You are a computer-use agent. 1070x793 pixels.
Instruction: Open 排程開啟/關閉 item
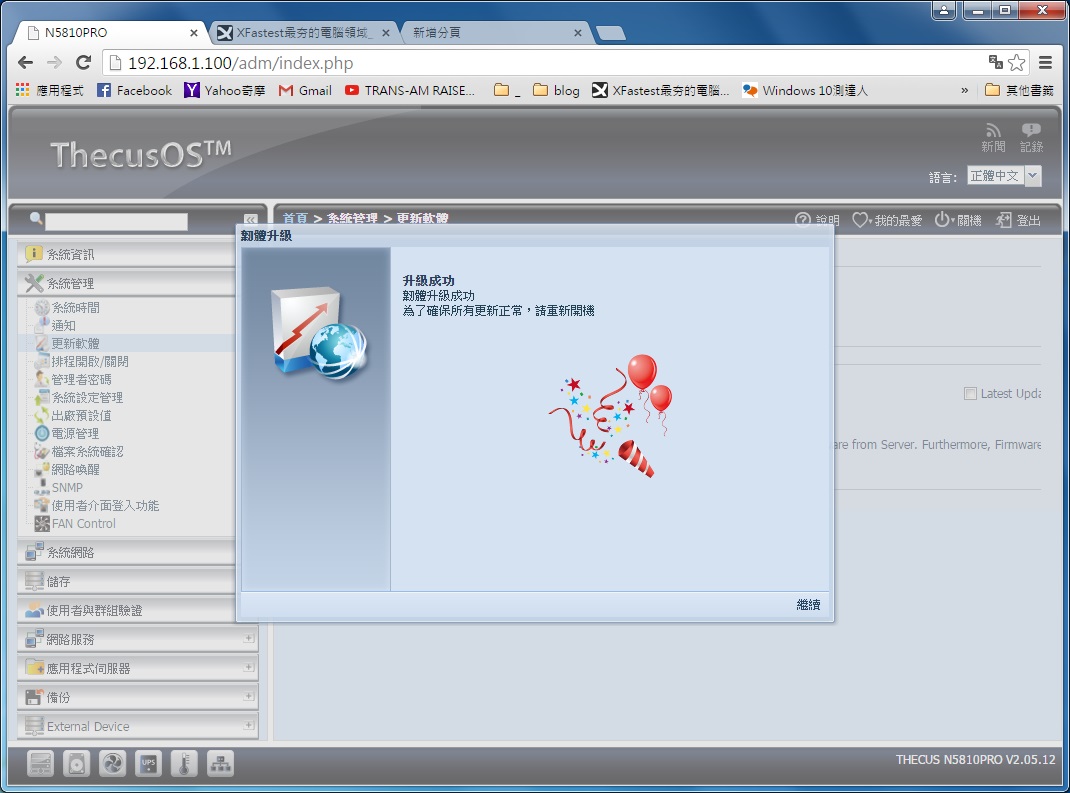[x=89, y=362]
